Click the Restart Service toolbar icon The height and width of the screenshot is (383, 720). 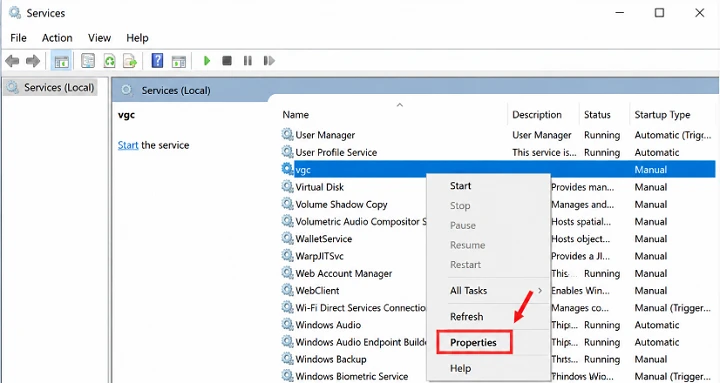[269, 61]
